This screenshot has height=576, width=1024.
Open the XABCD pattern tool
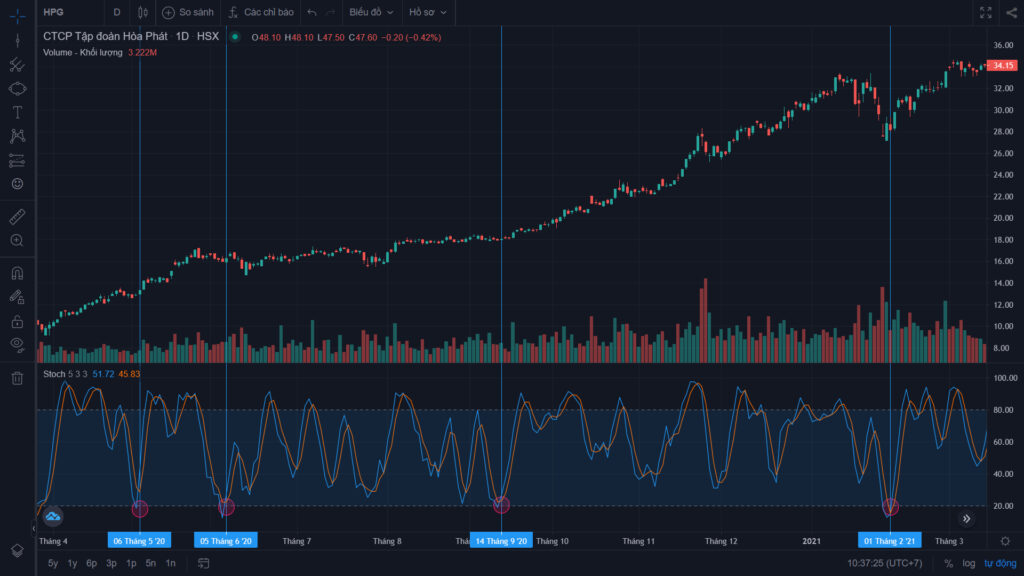[18, 136]
